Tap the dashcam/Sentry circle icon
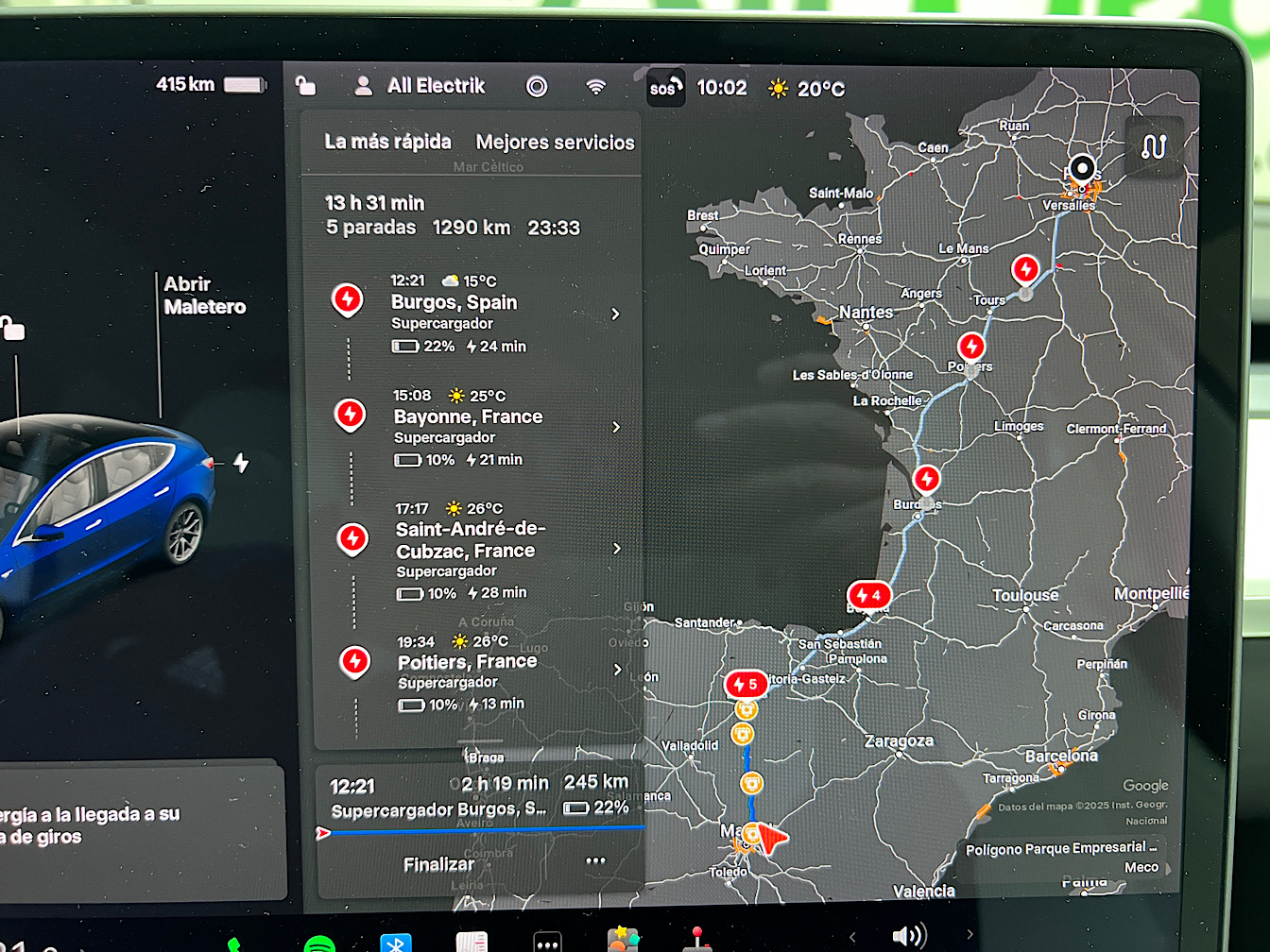 (x=537, y=87)
